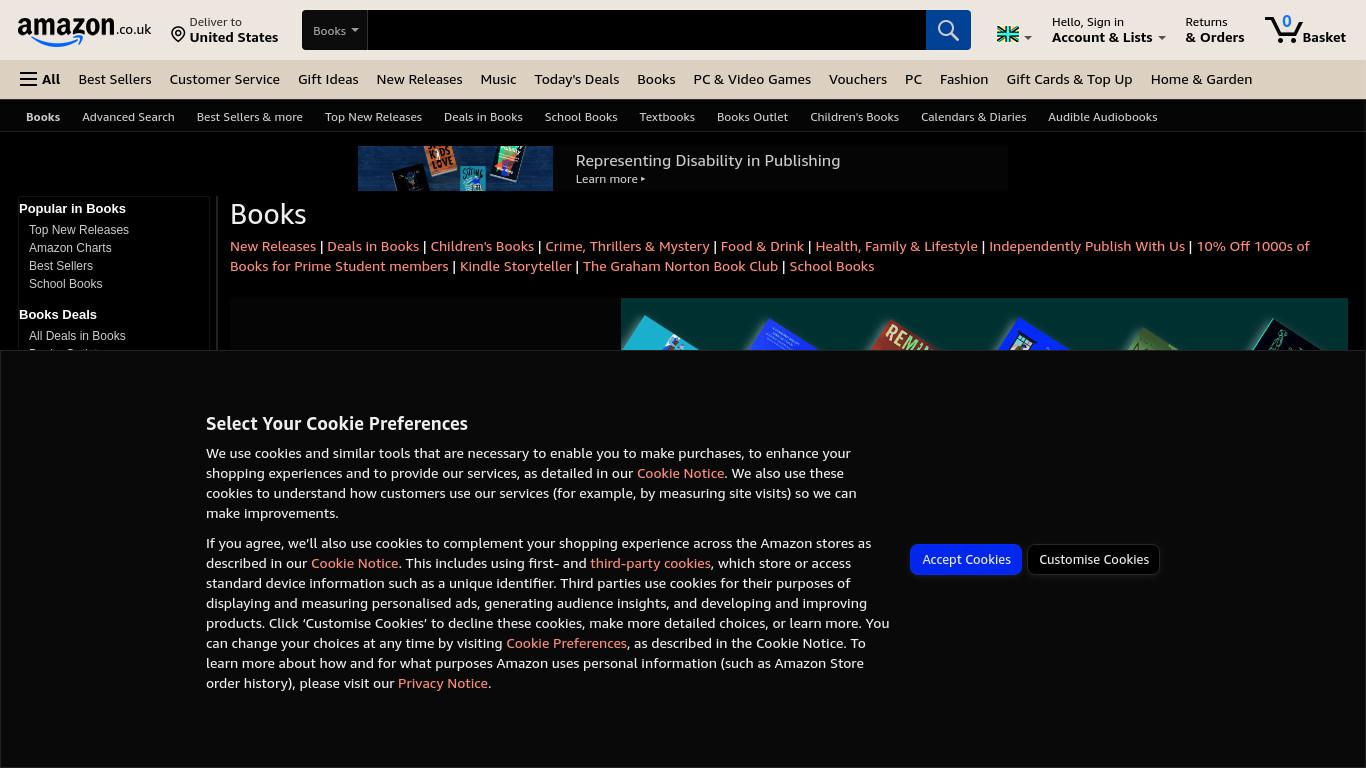This screenshot has width=1366, height=768.
Task: Open Crime, Thrillers & Mystery
Action: (627, 246)
